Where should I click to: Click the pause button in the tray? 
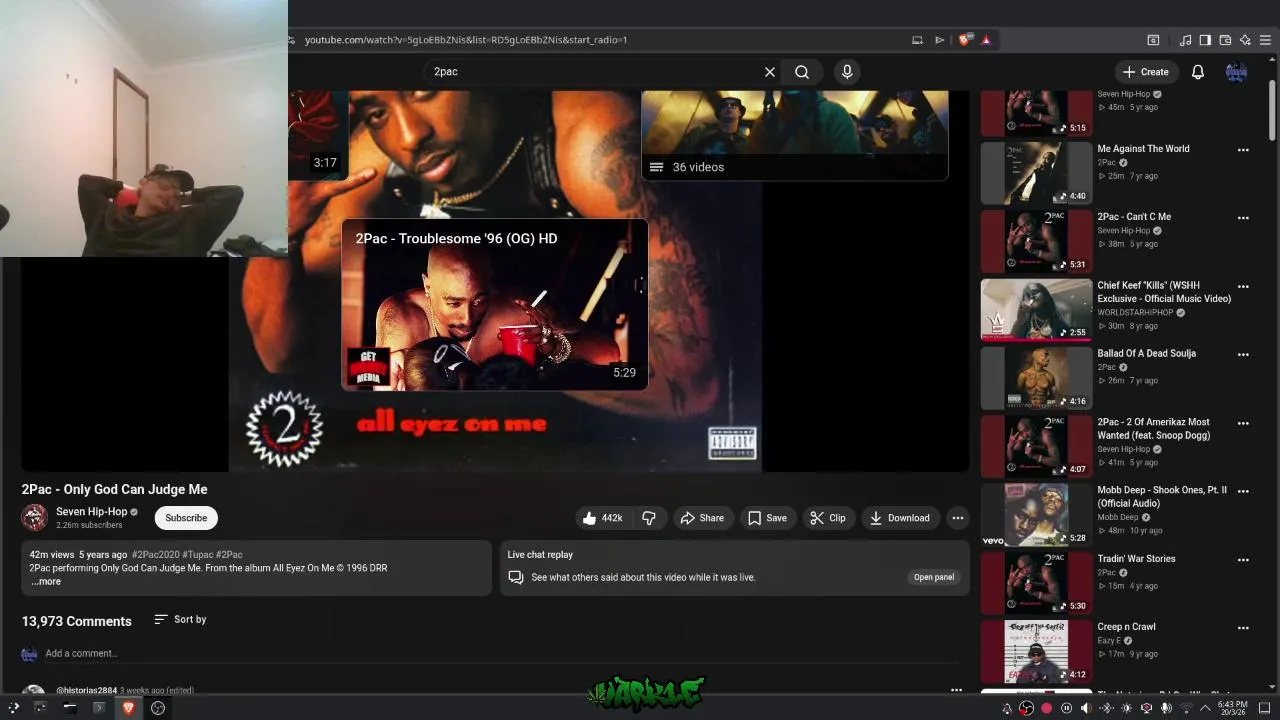coord(1066,708)
